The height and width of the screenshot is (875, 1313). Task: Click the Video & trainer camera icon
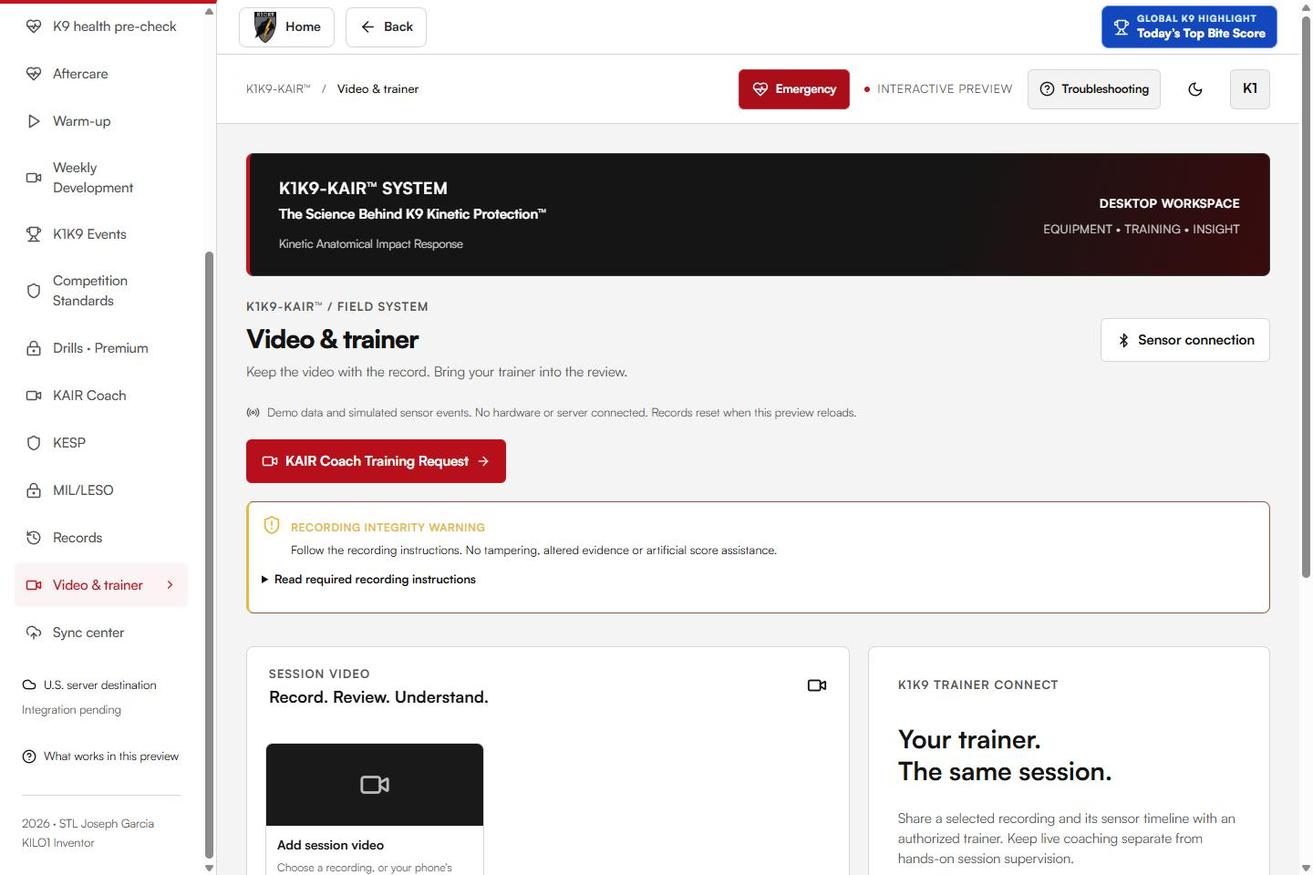click(x=34, y=585)
